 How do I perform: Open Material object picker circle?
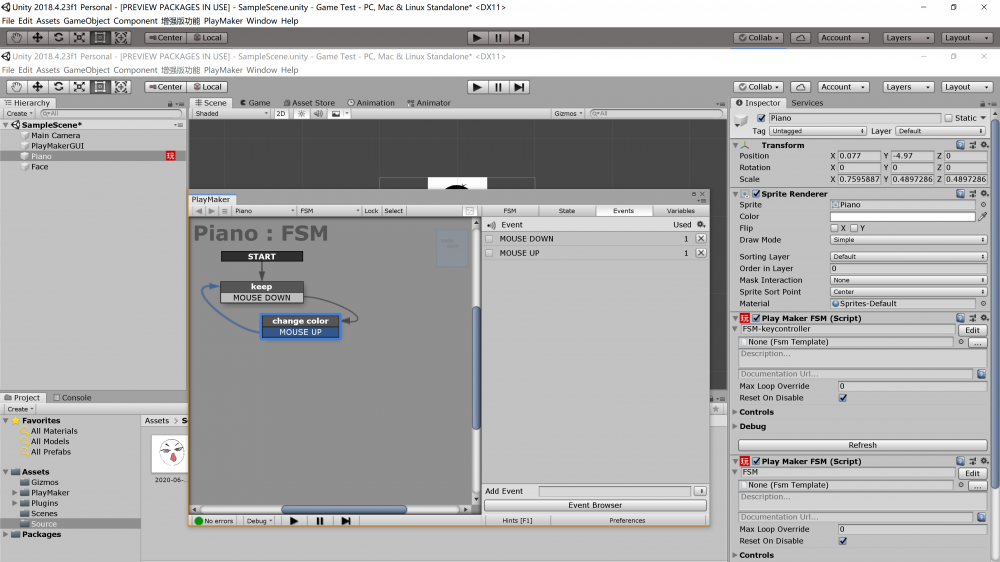click(983, 304)
